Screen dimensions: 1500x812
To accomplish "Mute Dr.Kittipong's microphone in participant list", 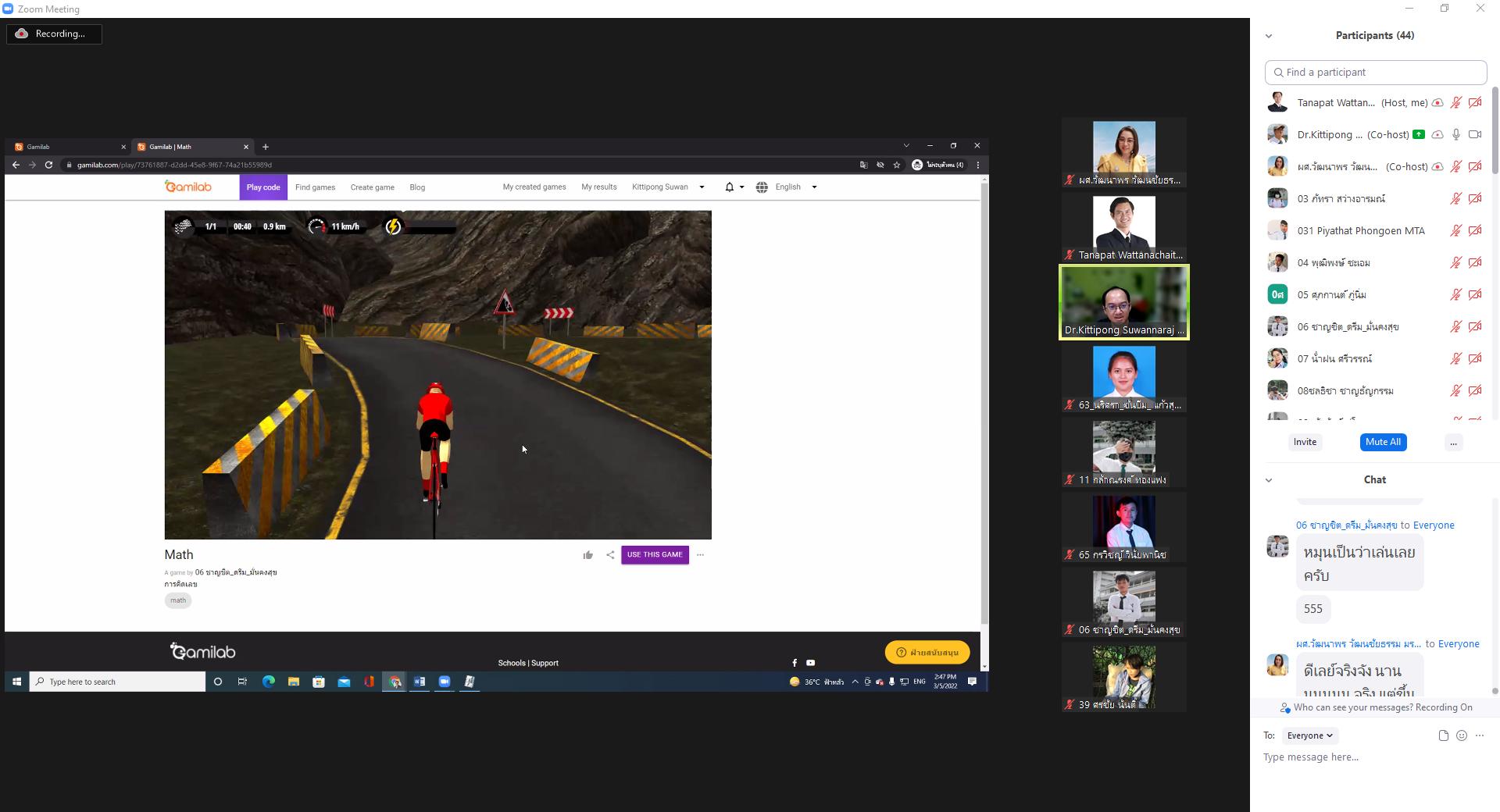I will tap(1456, 134).
